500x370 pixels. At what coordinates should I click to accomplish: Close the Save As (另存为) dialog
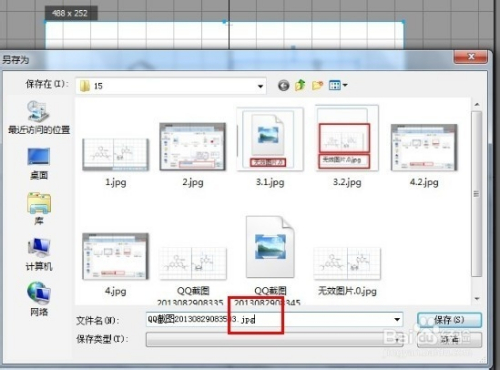[471, 57]
